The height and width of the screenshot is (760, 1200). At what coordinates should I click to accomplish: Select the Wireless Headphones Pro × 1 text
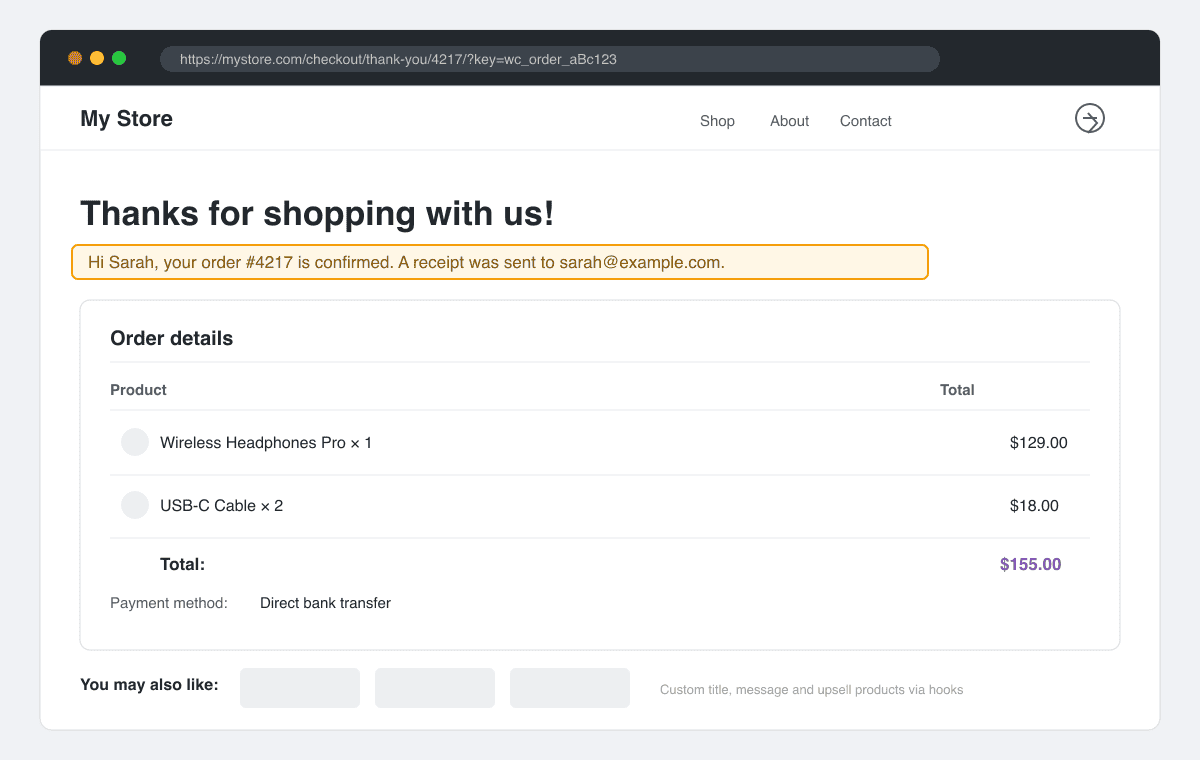coord(266,442)
